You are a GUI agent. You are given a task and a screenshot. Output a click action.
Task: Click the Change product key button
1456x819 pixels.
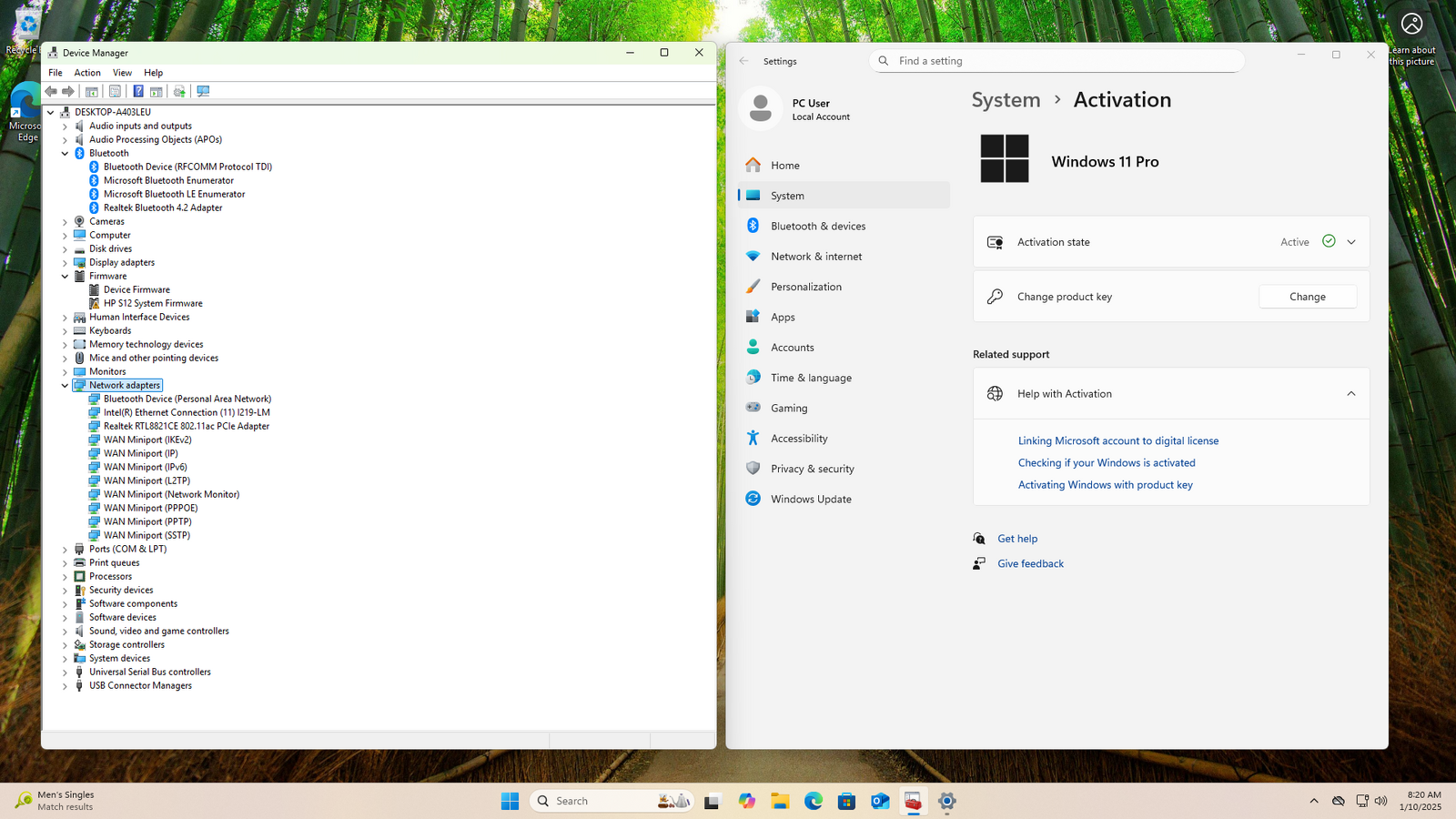click(1307, 297)
